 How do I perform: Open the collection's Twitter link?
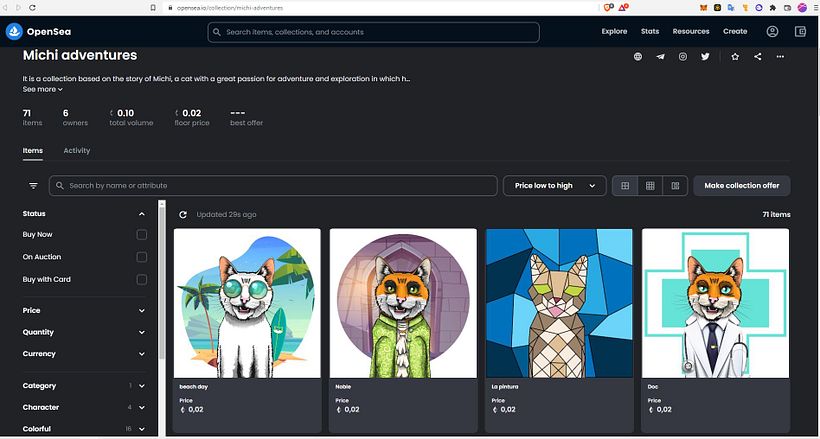point(705,57)
